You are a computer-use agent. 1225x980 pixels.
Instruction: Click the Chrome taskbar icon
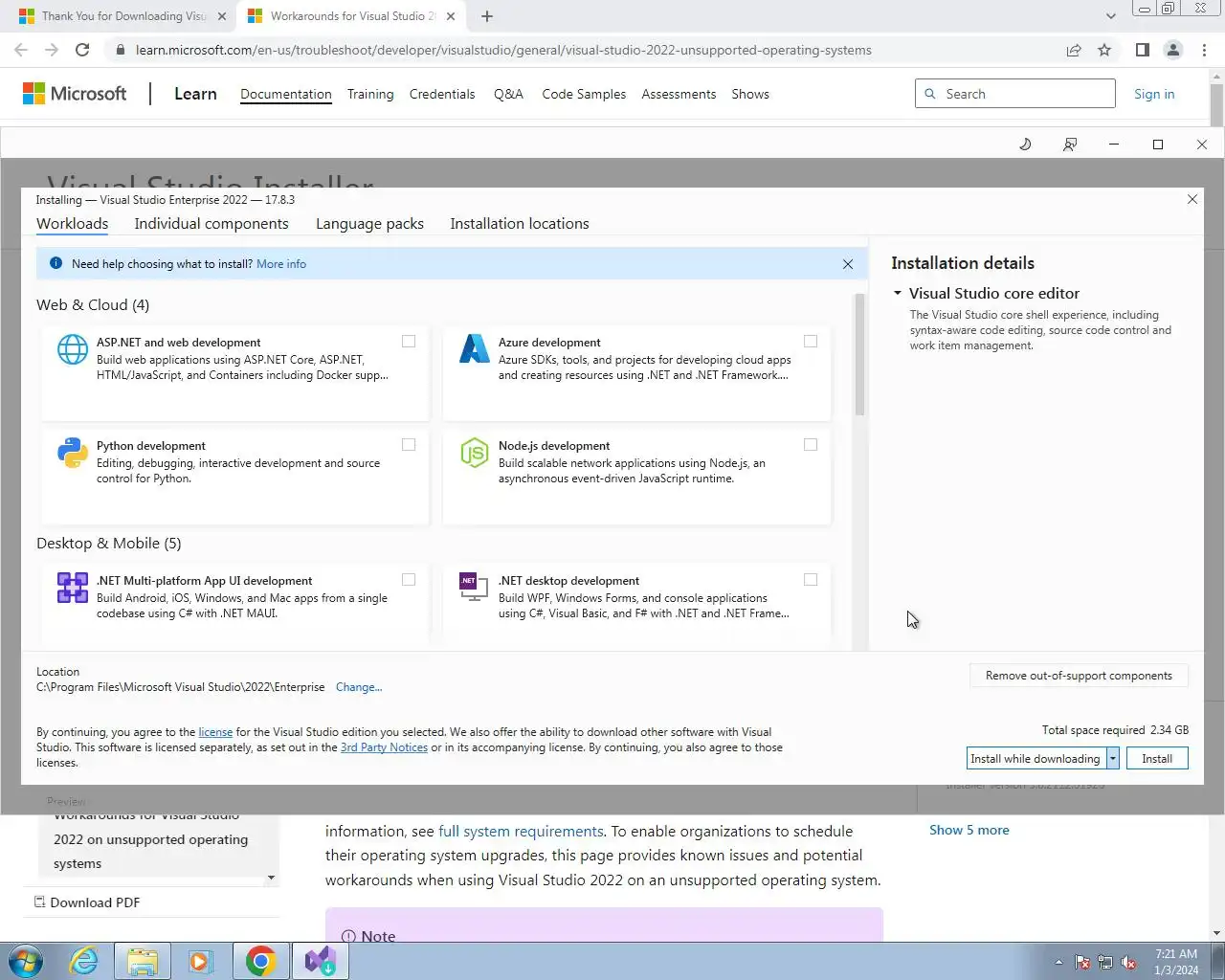tap(260, 961)
